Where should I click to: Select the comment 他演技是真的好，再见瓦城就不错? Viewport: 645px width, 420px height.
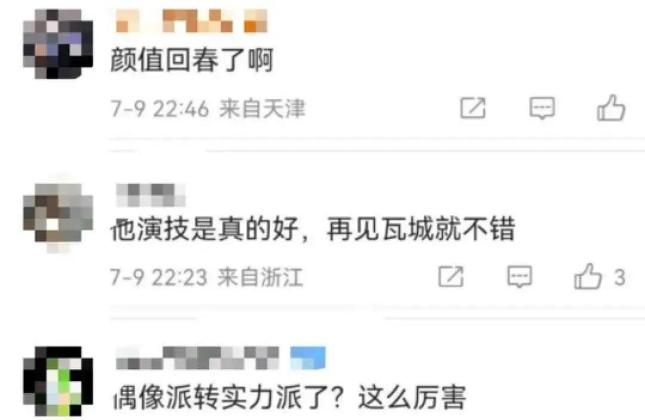click(x=313, y=229)
